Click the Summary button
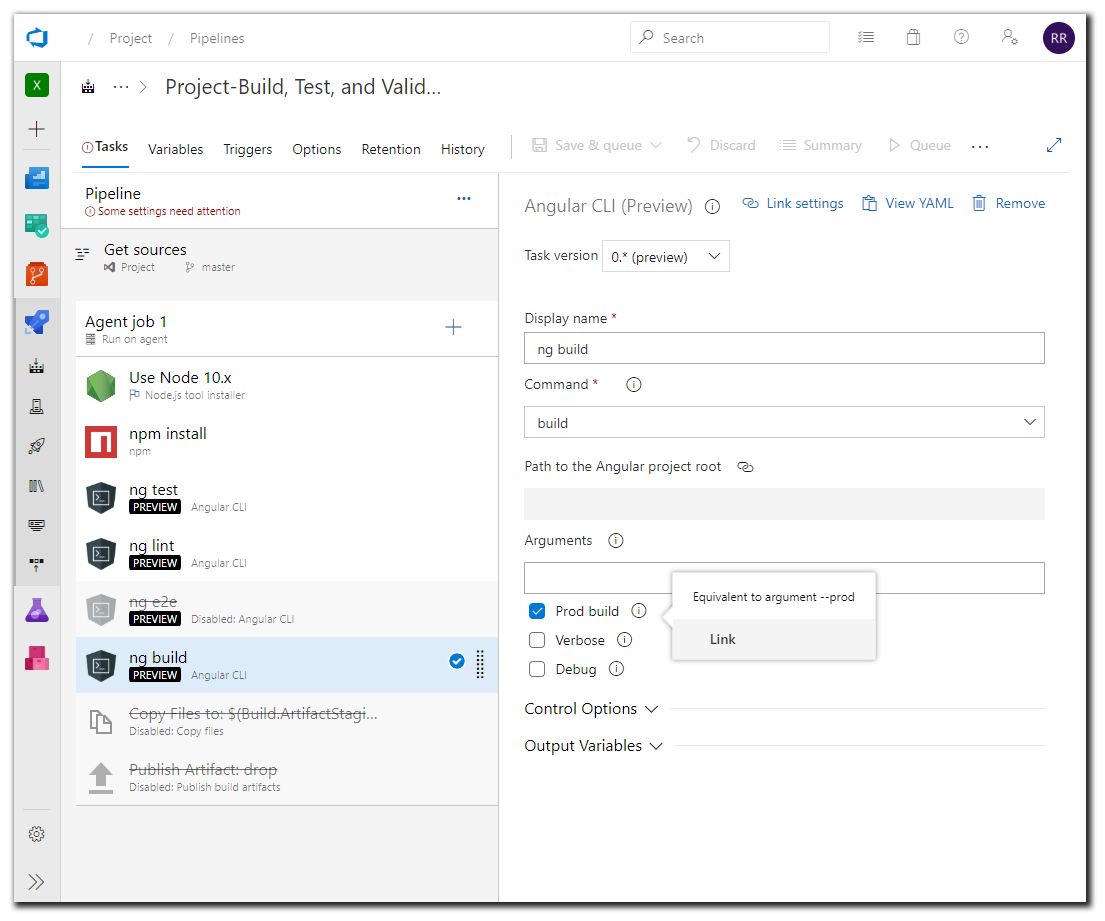The image size is (1105, 921). tap(820, 145)
